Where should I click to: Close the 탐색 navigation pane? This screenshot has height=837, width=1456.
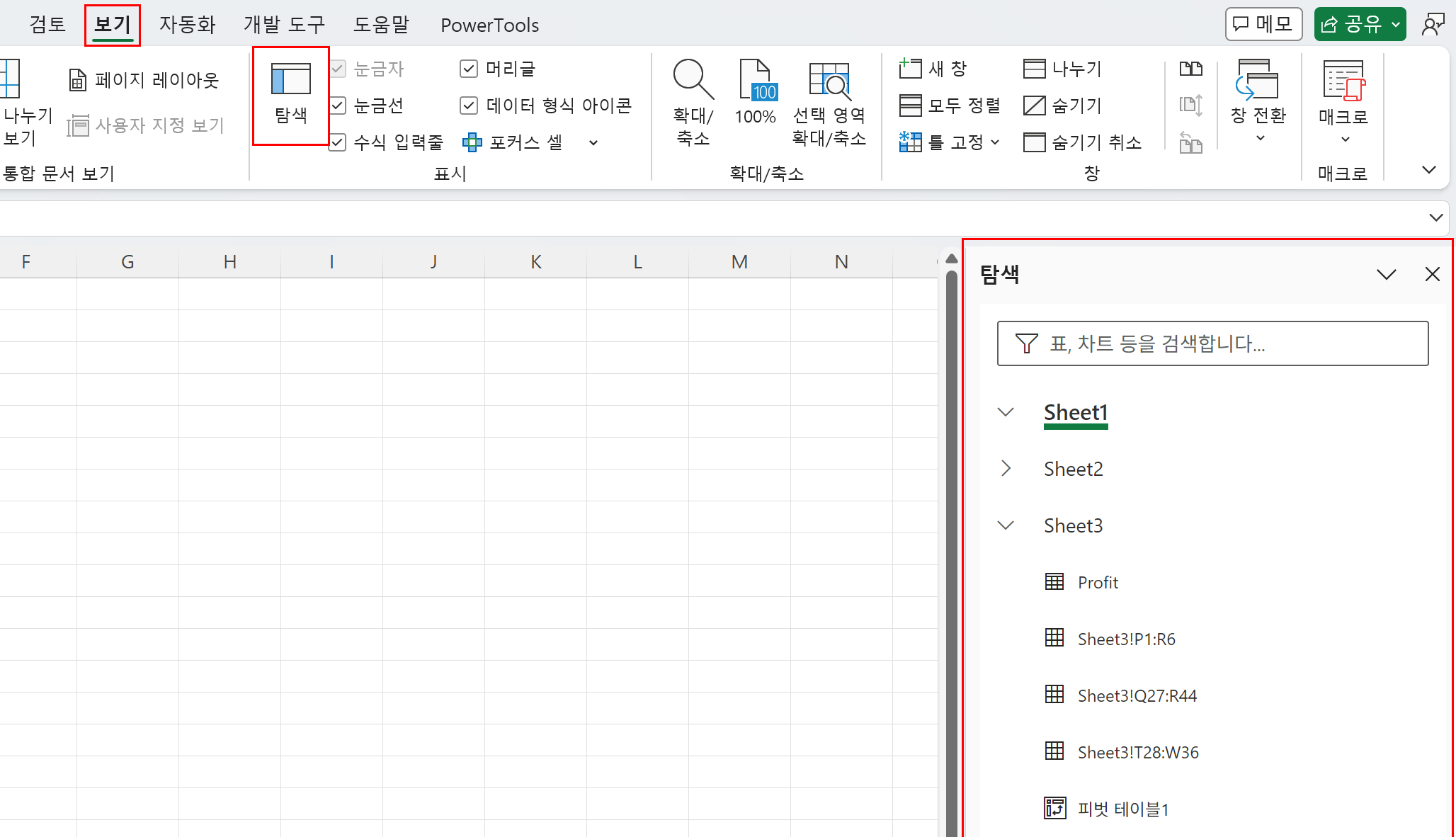point(1432,274)
